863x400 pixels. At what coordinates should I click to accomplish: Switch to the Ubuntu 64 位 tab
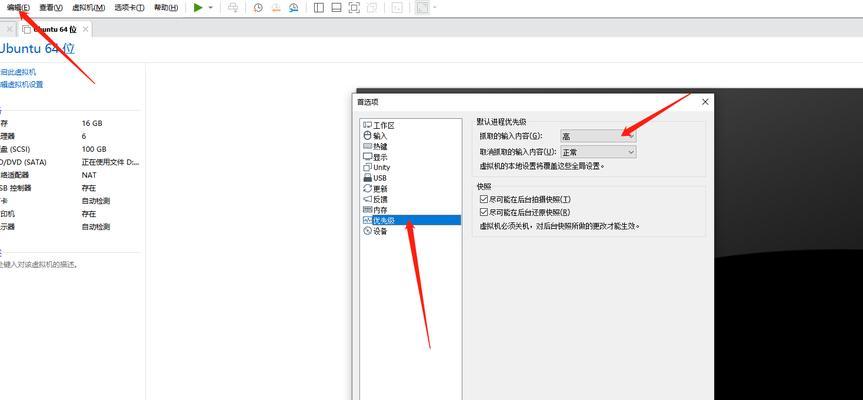click(x=54, y=29)
